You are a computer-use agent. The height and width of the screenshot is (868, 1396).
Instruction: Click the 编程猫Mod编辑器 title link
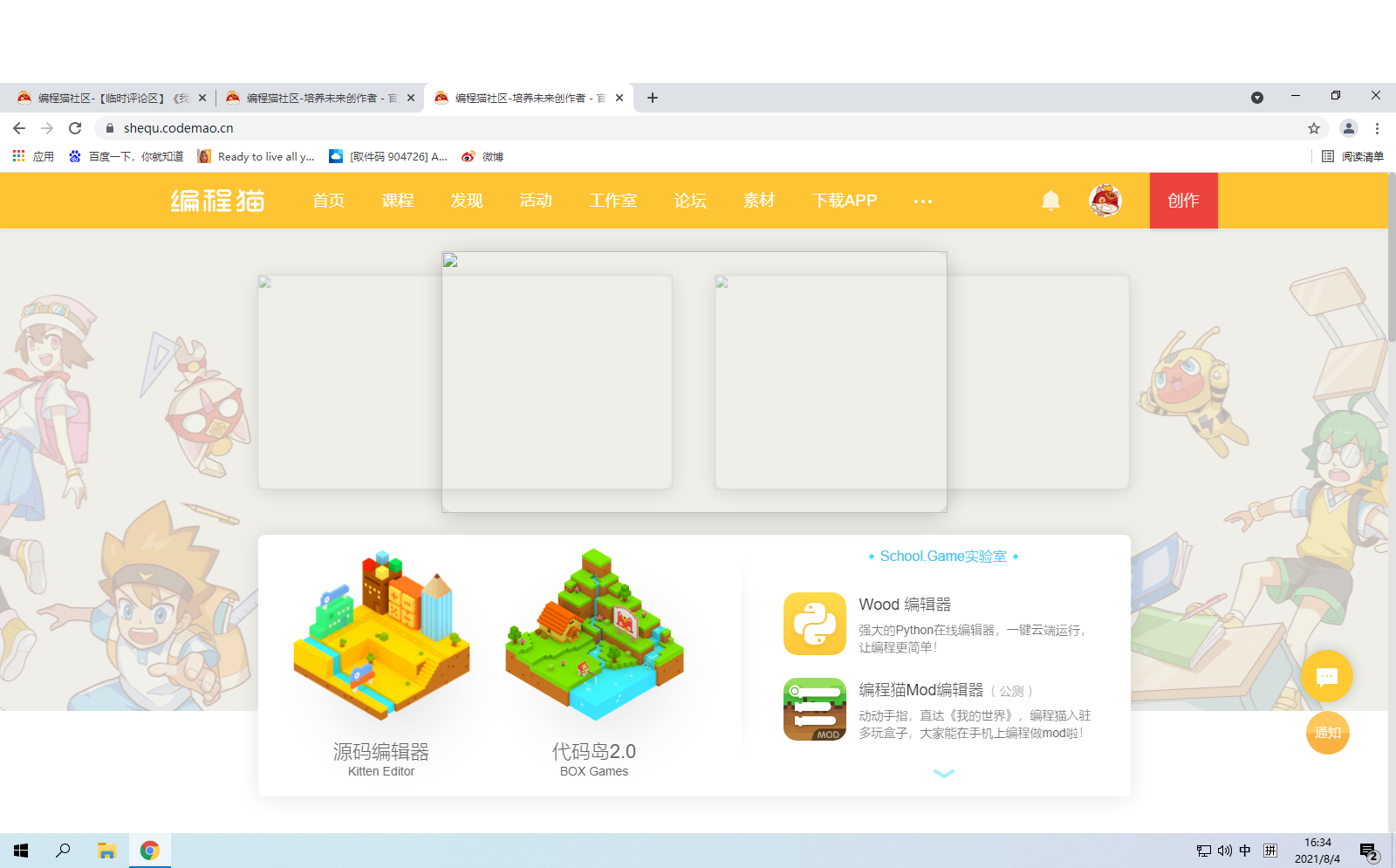(920, 690)
